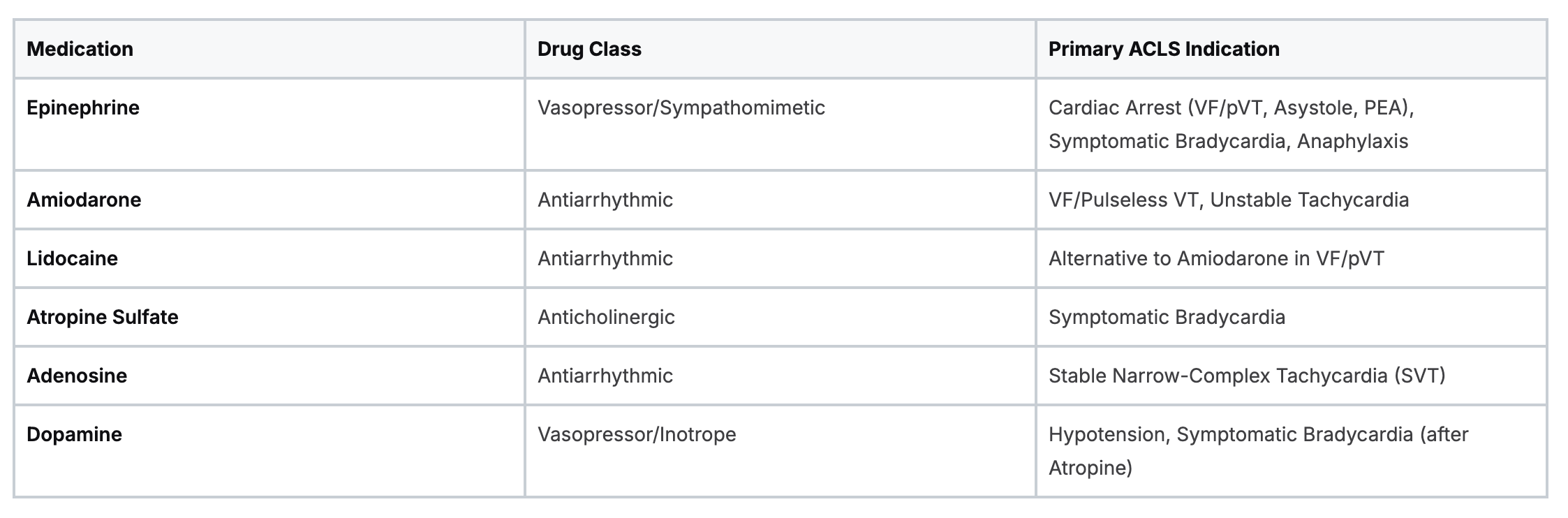Select the Lidocaine medication cell

(72, 258)
